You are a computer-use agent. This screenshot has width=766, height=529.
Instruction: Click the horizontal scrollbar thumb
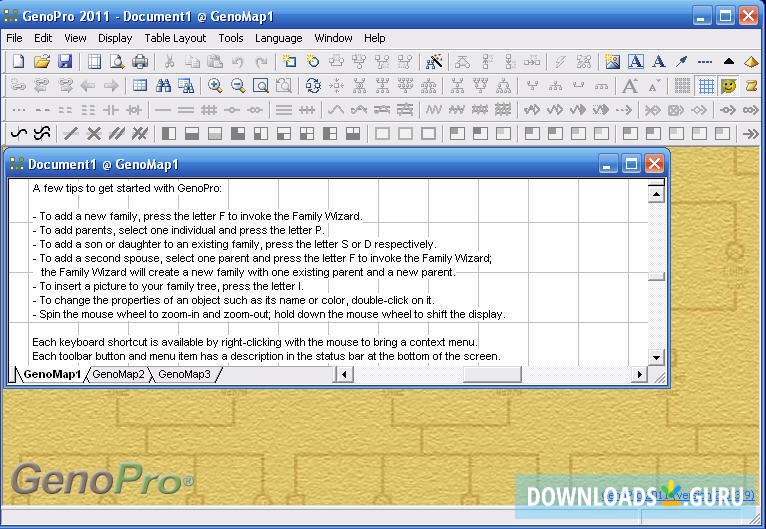pyautogui.click(x=492, y=375)
